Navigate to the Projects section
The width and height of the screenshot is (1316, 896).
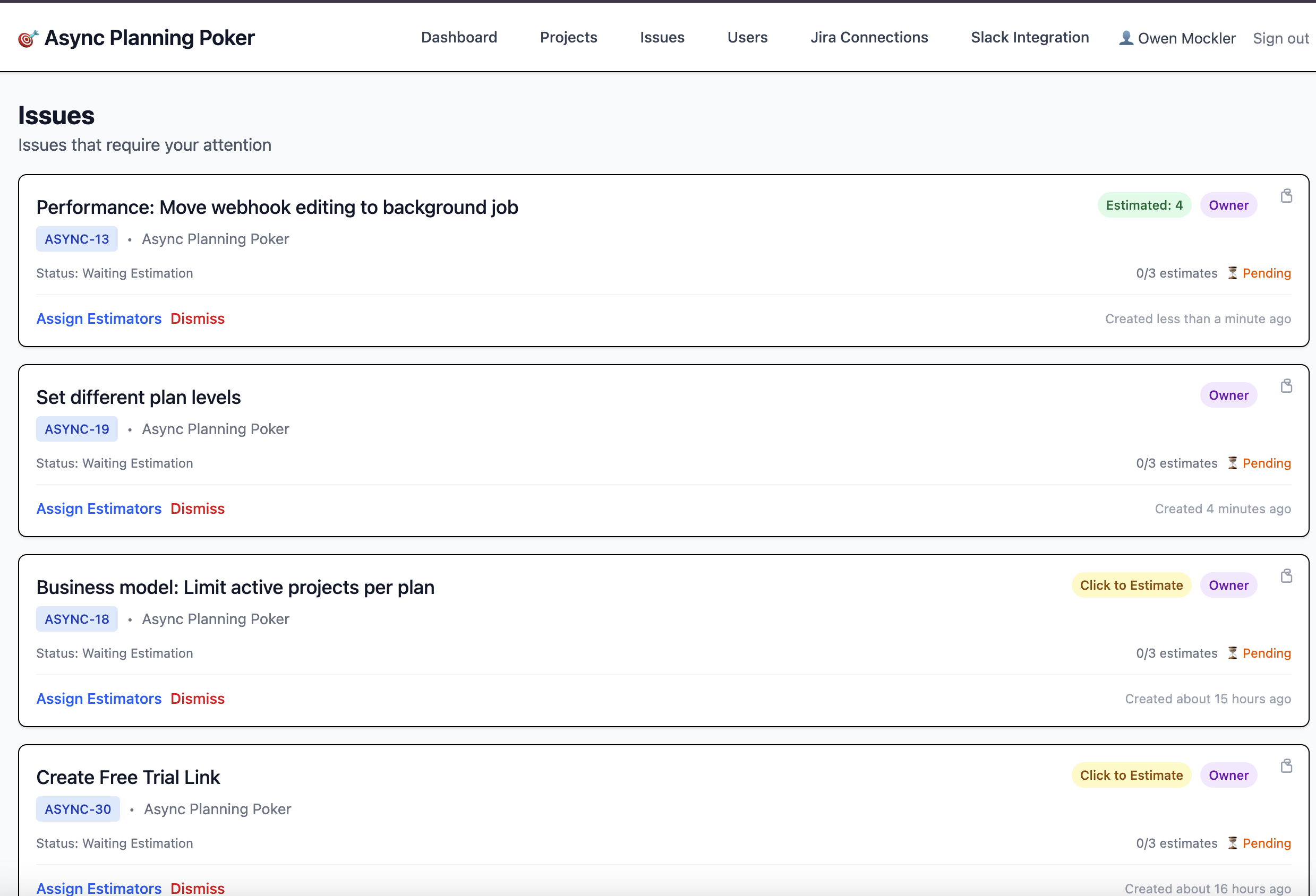tap(569, 37)
